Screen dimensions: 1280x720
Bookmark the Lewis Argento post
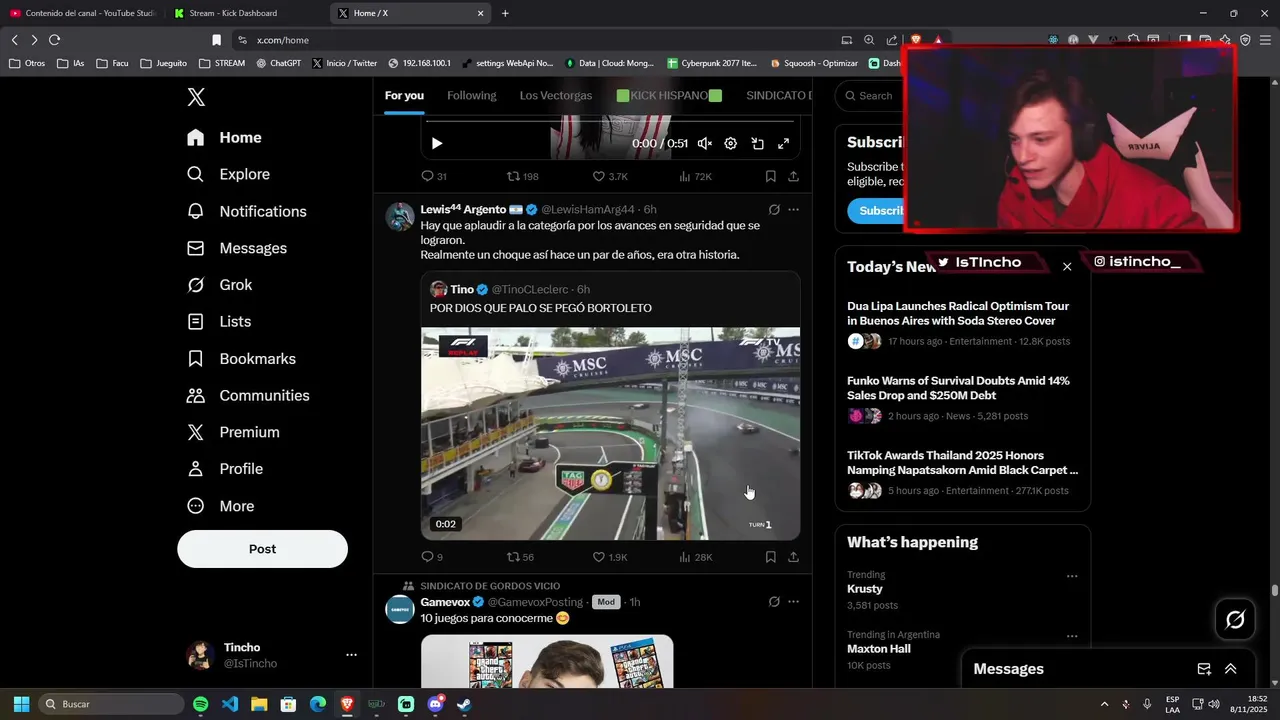click(x=770, y=557)
